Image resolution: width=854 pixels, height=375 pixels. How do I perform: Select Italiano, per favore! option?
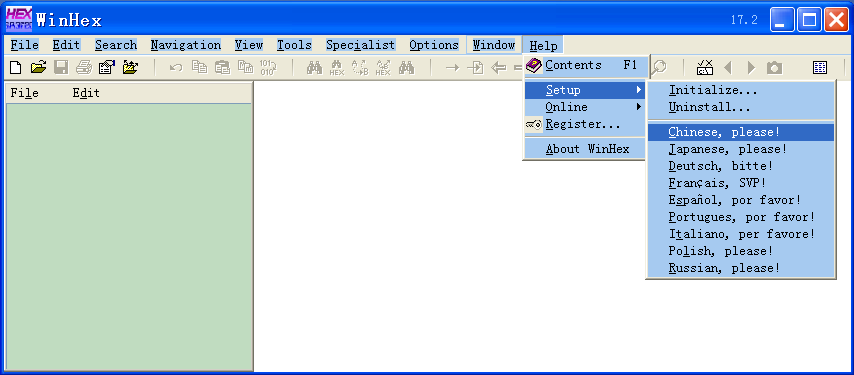pos(741,234)
